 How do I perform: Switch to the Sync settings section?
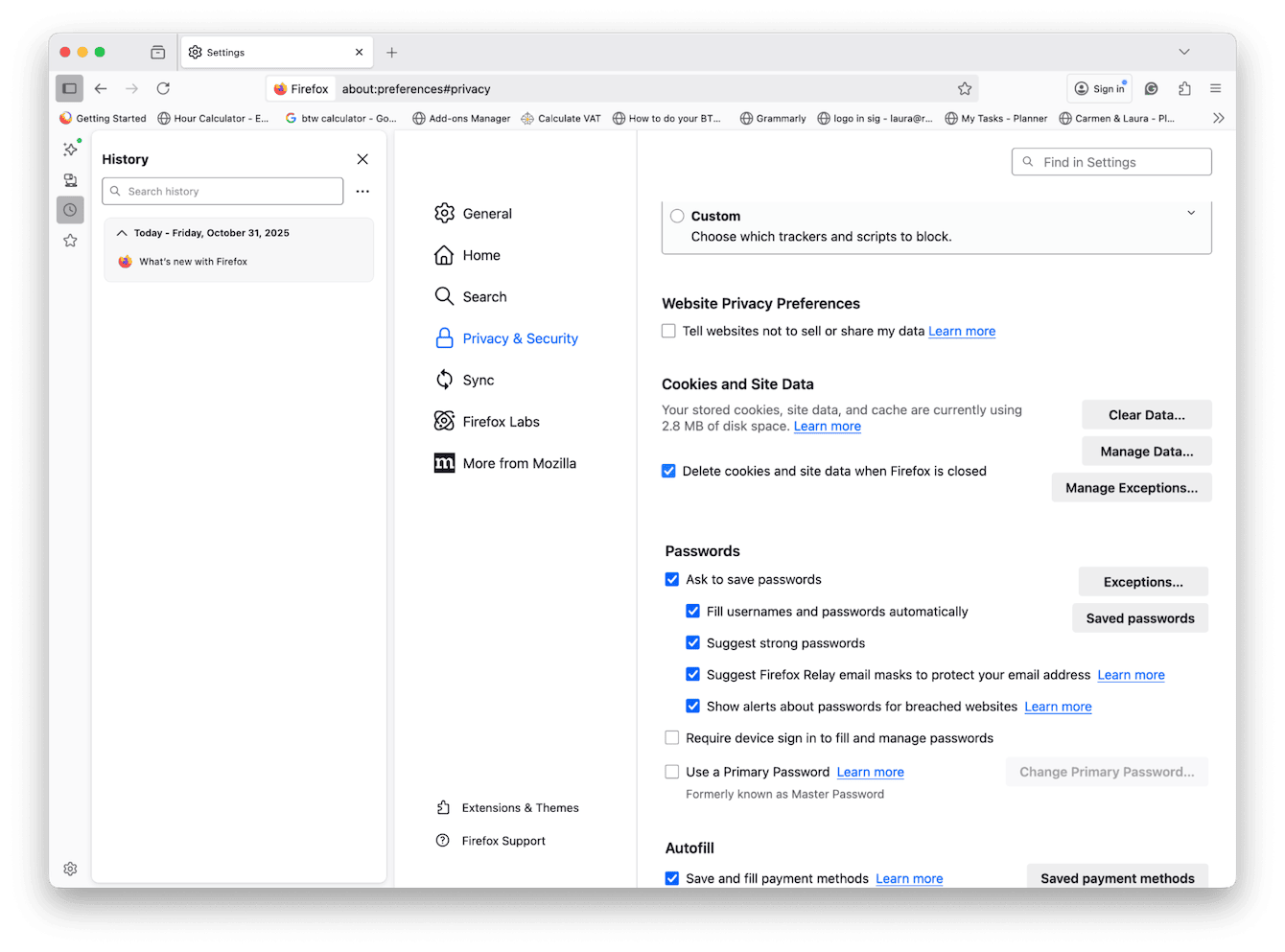(478, 380)
